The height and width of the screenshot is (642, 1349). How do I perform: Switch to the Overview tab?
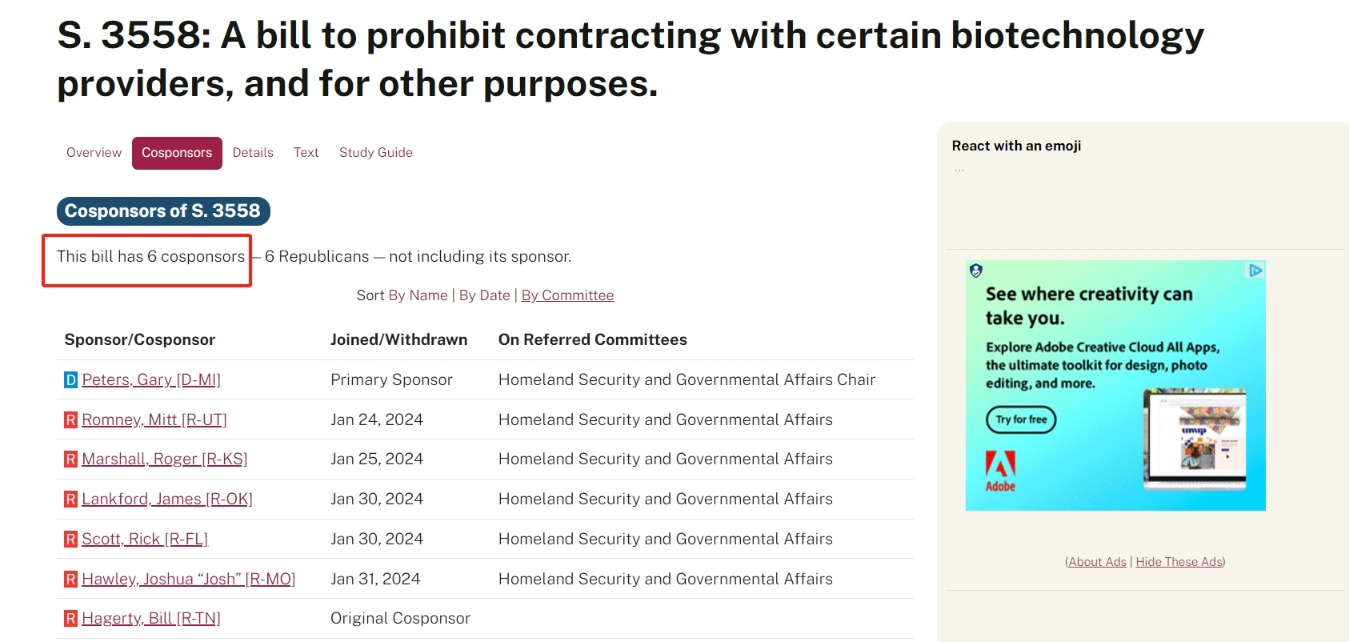pyautogui.click(x=94, y=153)
